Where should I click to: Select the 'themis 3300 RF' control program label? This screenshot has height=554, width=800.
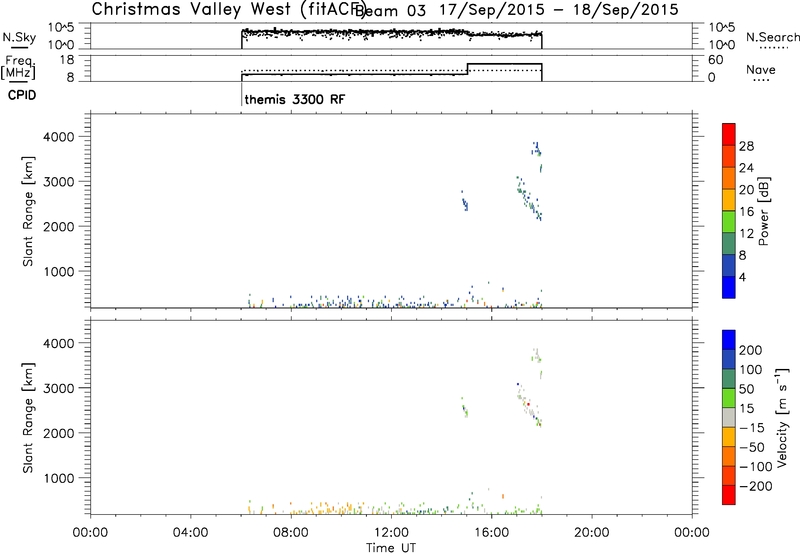295,99
